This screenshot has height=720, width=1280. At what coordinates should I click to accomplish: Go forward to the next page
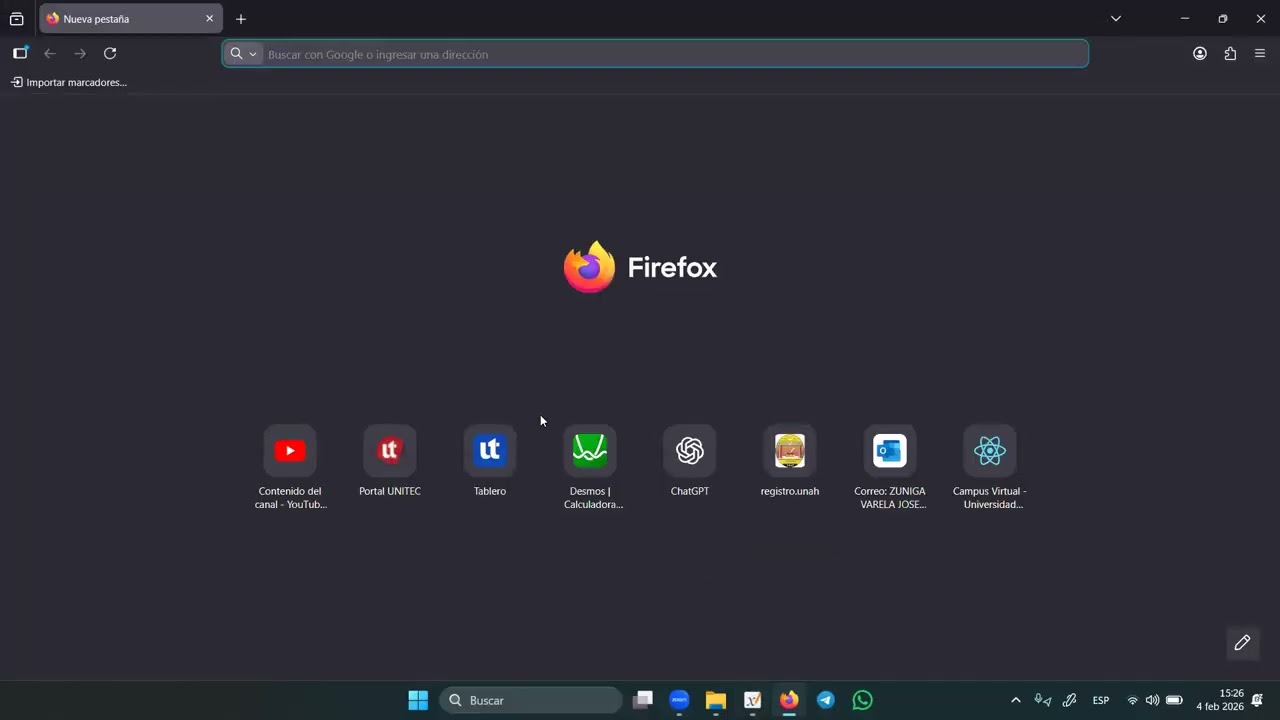pyautogui.click(x=80, y=53)
